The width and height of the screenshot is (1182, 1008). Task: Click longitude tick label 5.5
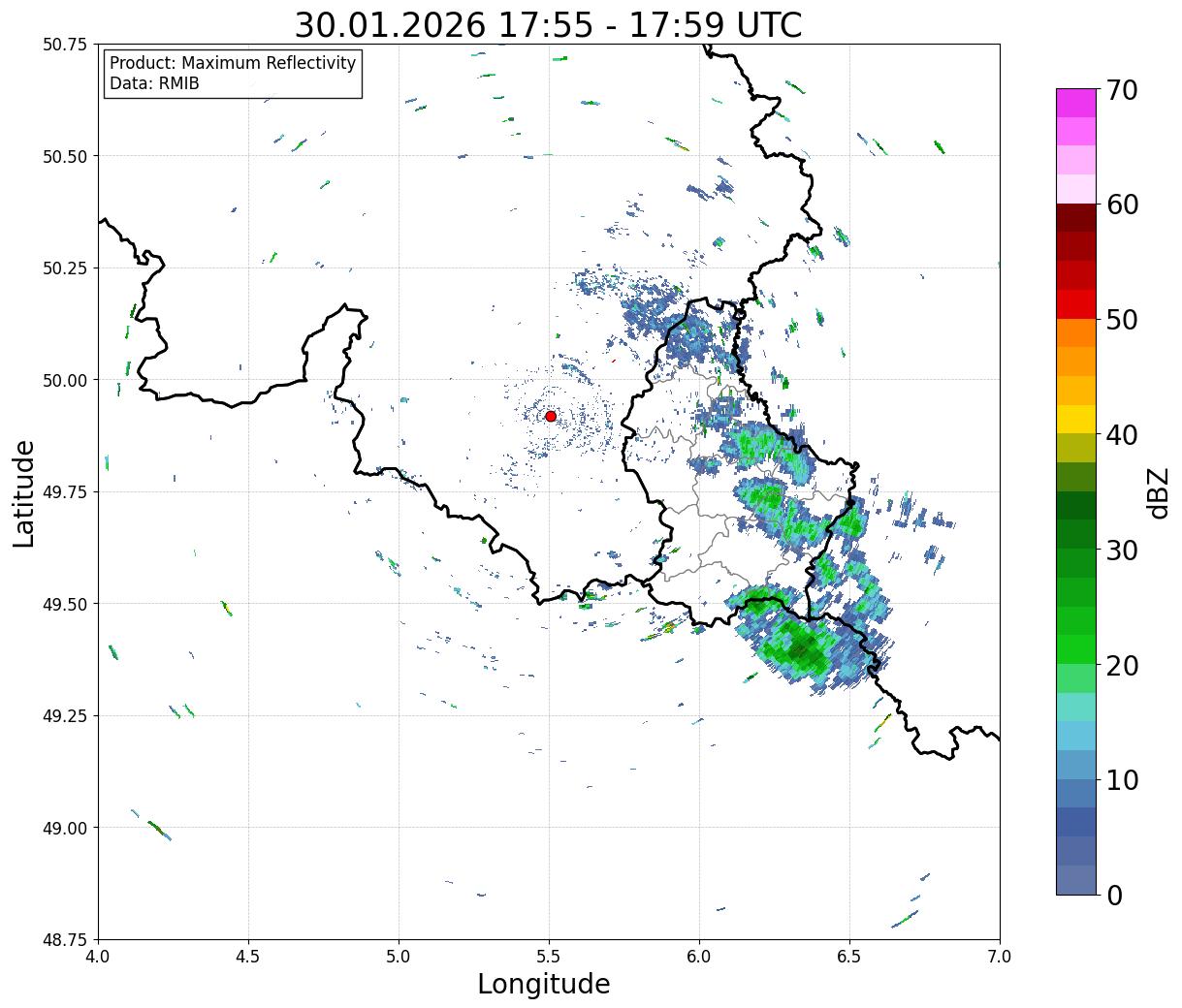pos(549,957)
